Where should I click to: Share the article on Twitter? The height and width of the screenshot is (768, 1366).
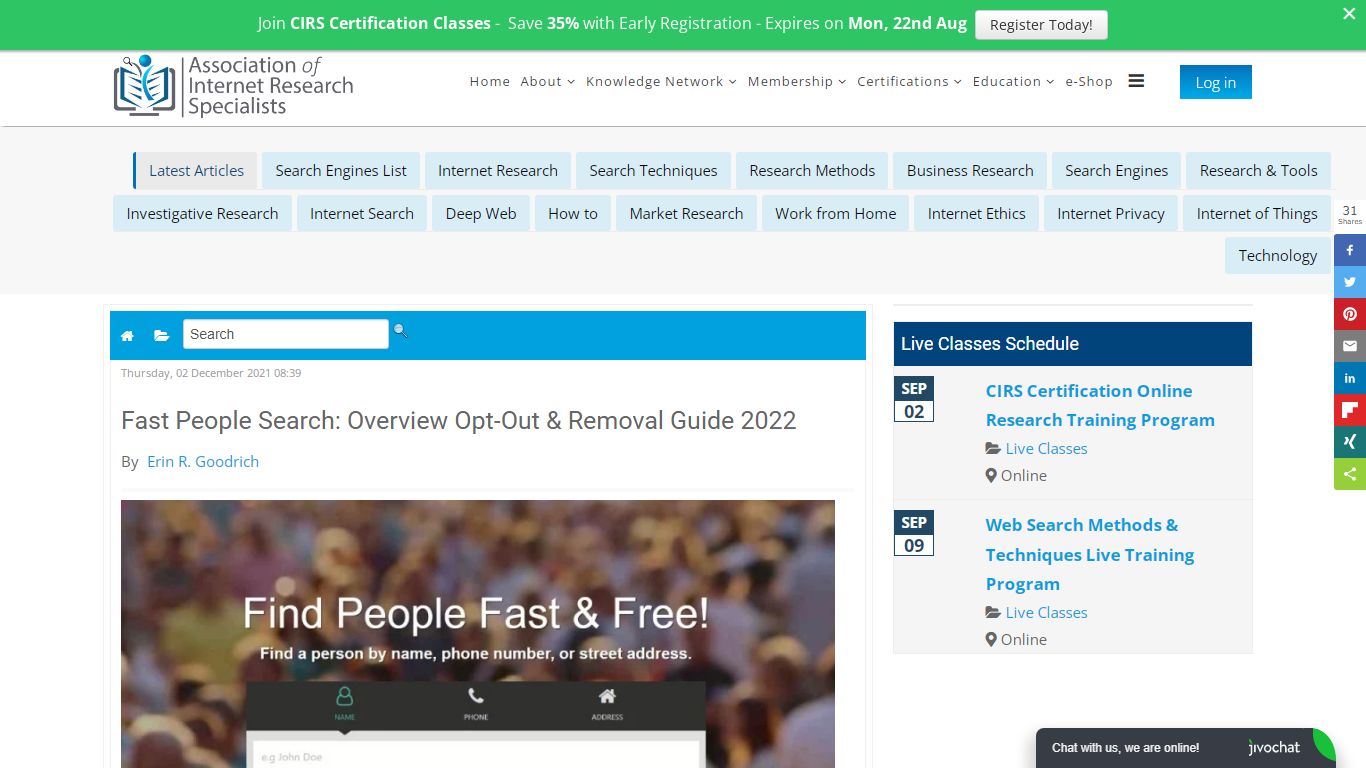pos(1350,282)
